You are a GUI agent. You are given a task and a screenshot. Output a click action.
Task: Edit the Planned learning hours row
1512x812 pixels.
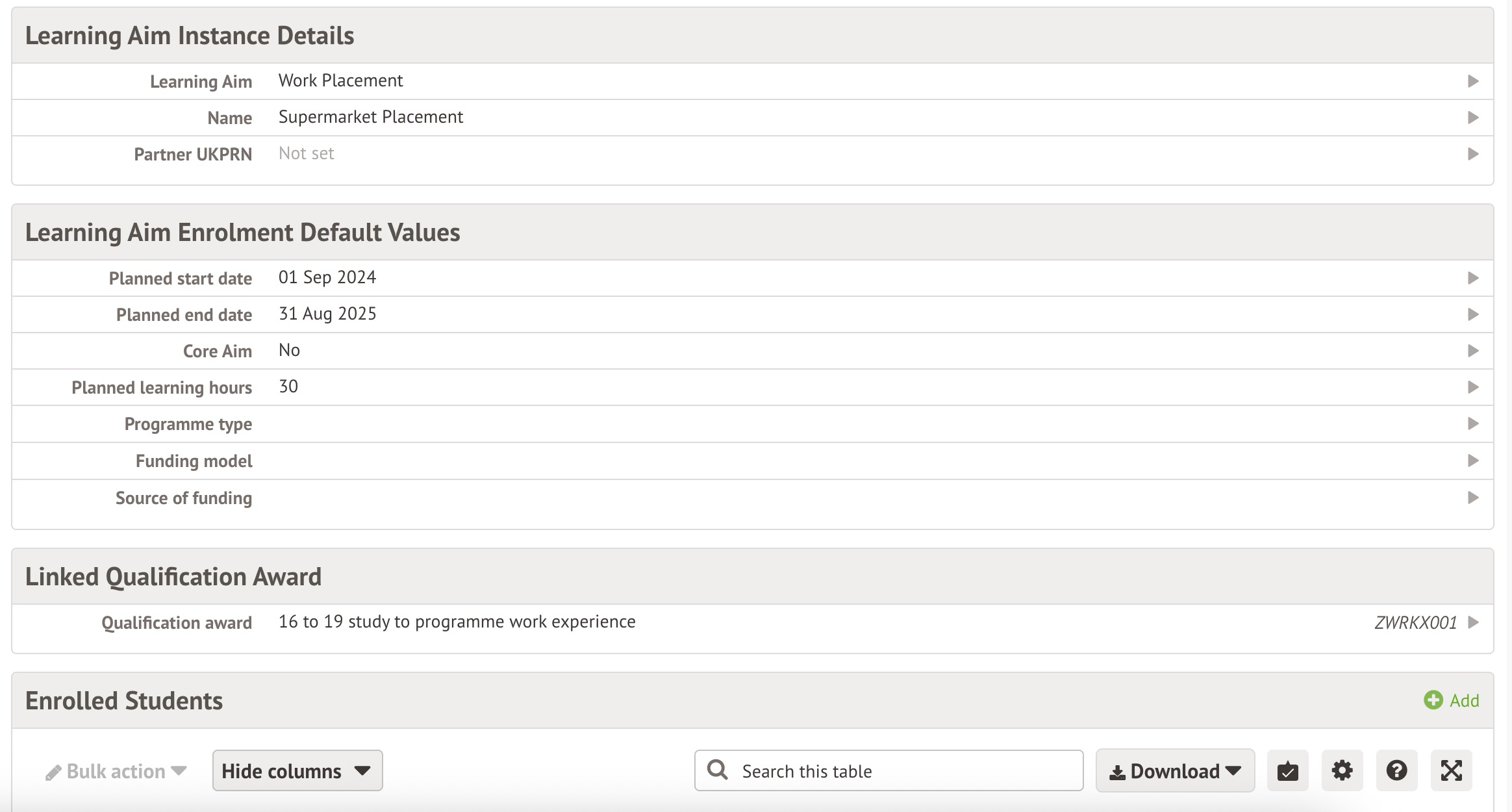pyautogui.click(x=1473, y=387)
